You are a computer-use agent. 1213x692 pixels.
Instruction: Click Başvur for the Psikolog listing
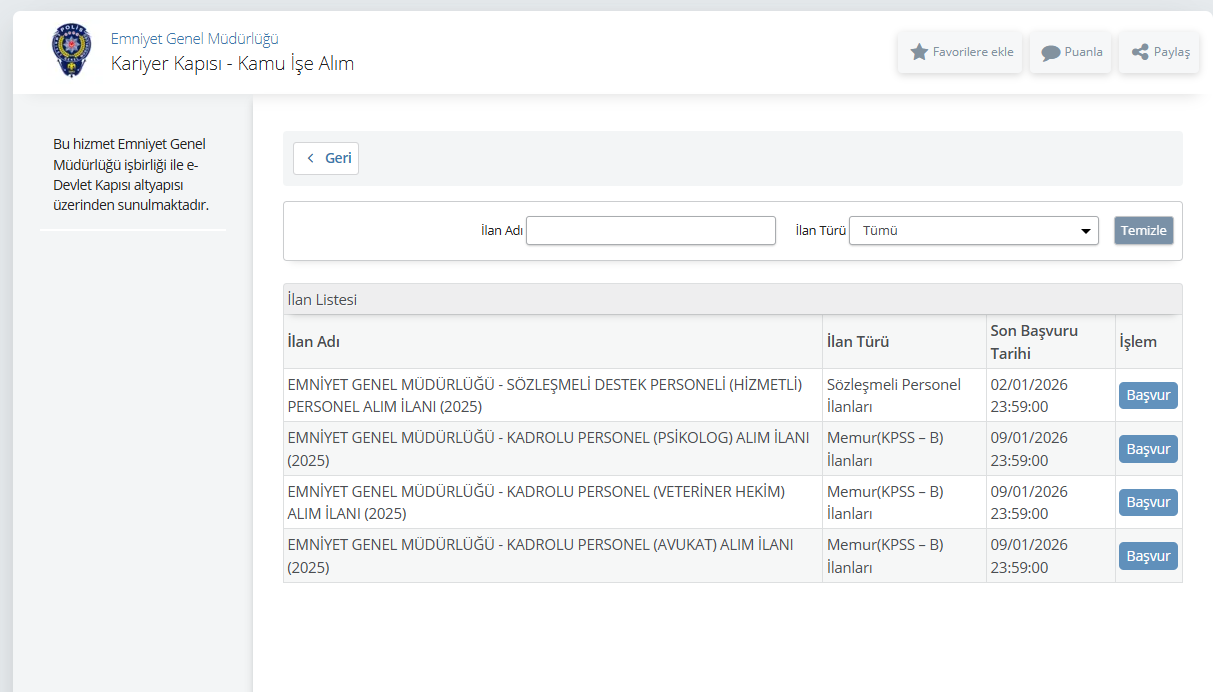pos(1147,449)
